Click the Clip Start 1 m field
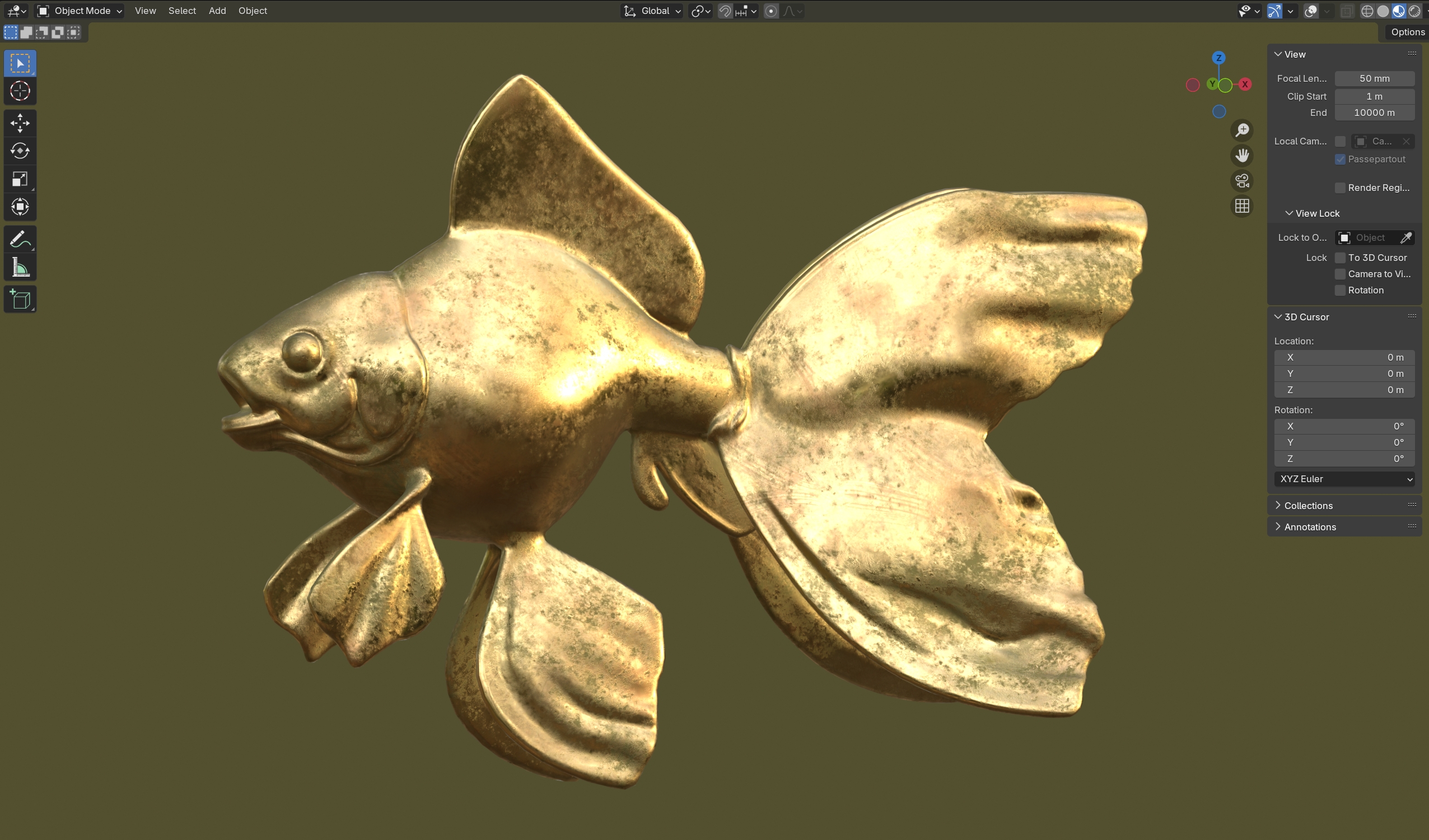 coord(1374,96)
